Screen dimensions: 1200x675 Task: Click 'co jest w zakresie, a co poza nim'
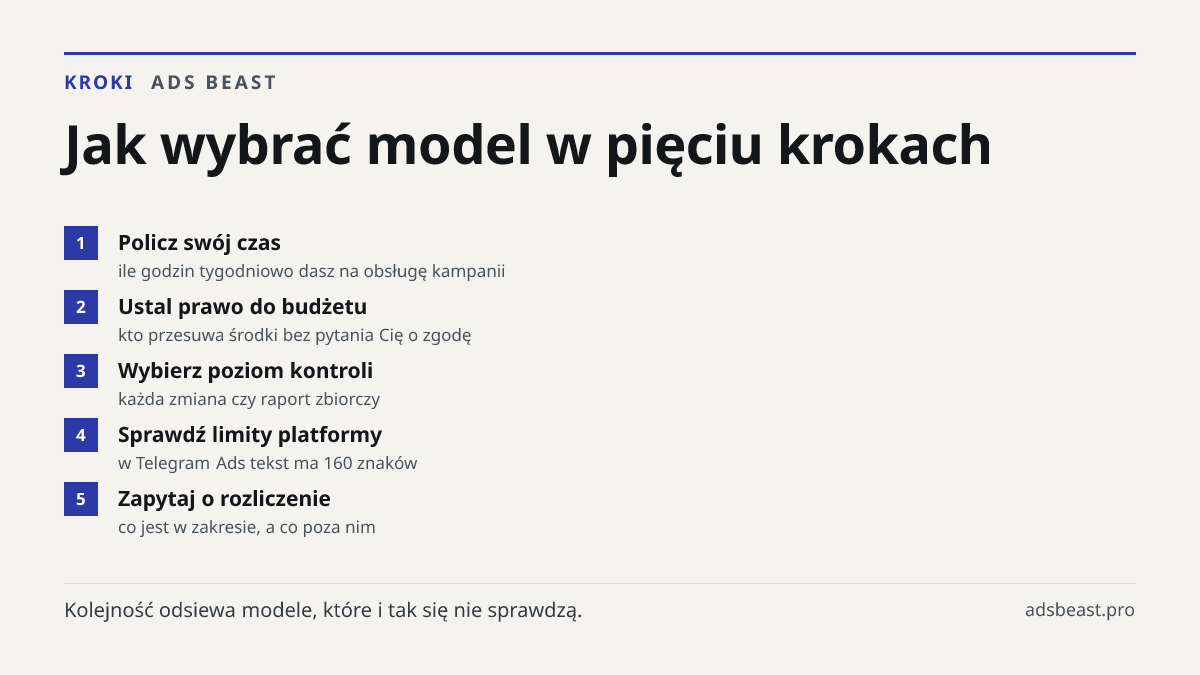pos(247,527)
